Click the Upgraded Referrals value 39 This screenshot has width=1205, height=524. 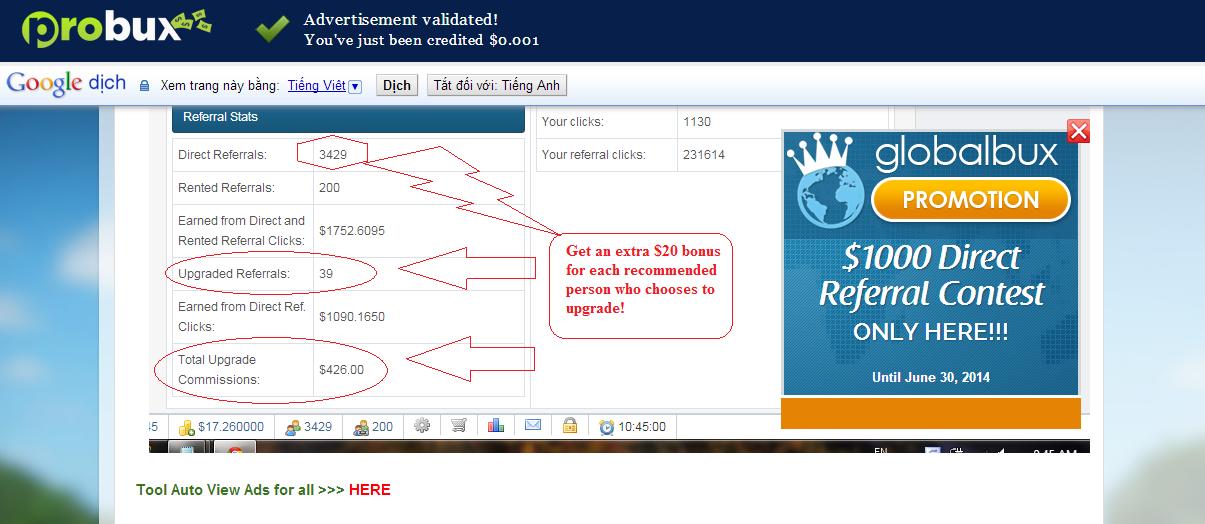coord(326,274)
